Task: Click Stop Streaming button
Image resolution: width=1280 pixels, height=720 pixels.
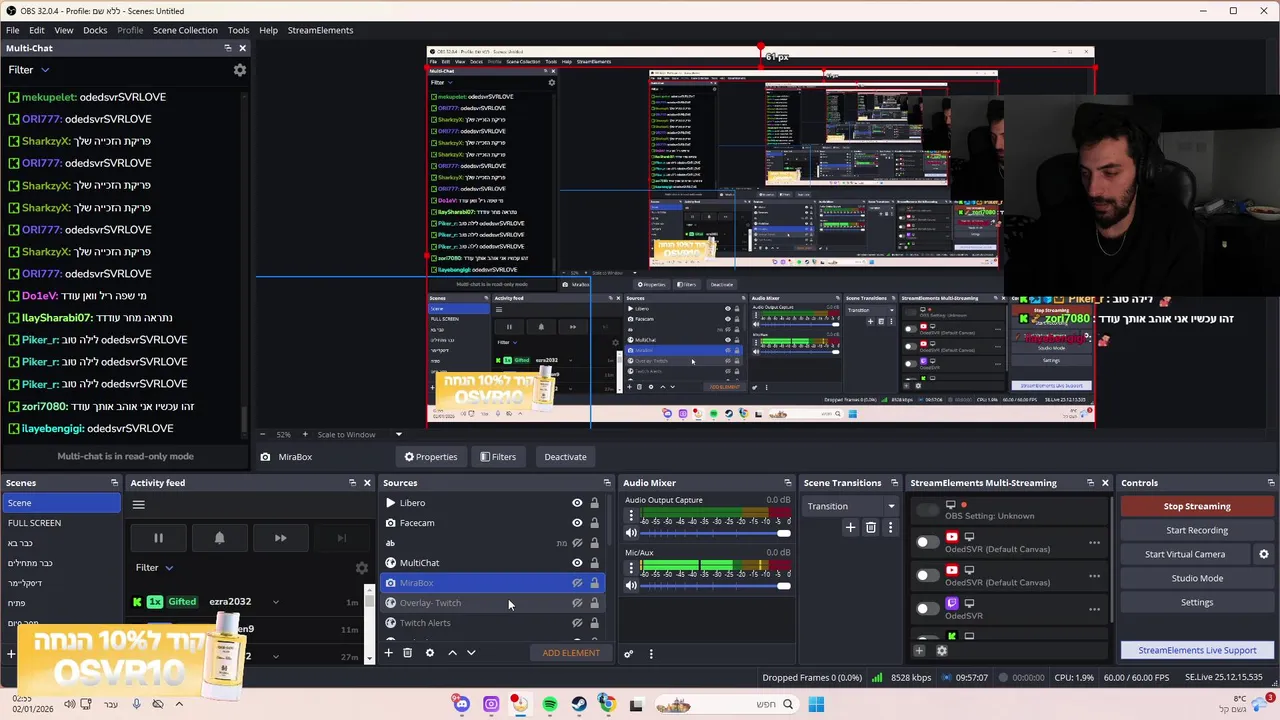Action: tap(1197, 506)
